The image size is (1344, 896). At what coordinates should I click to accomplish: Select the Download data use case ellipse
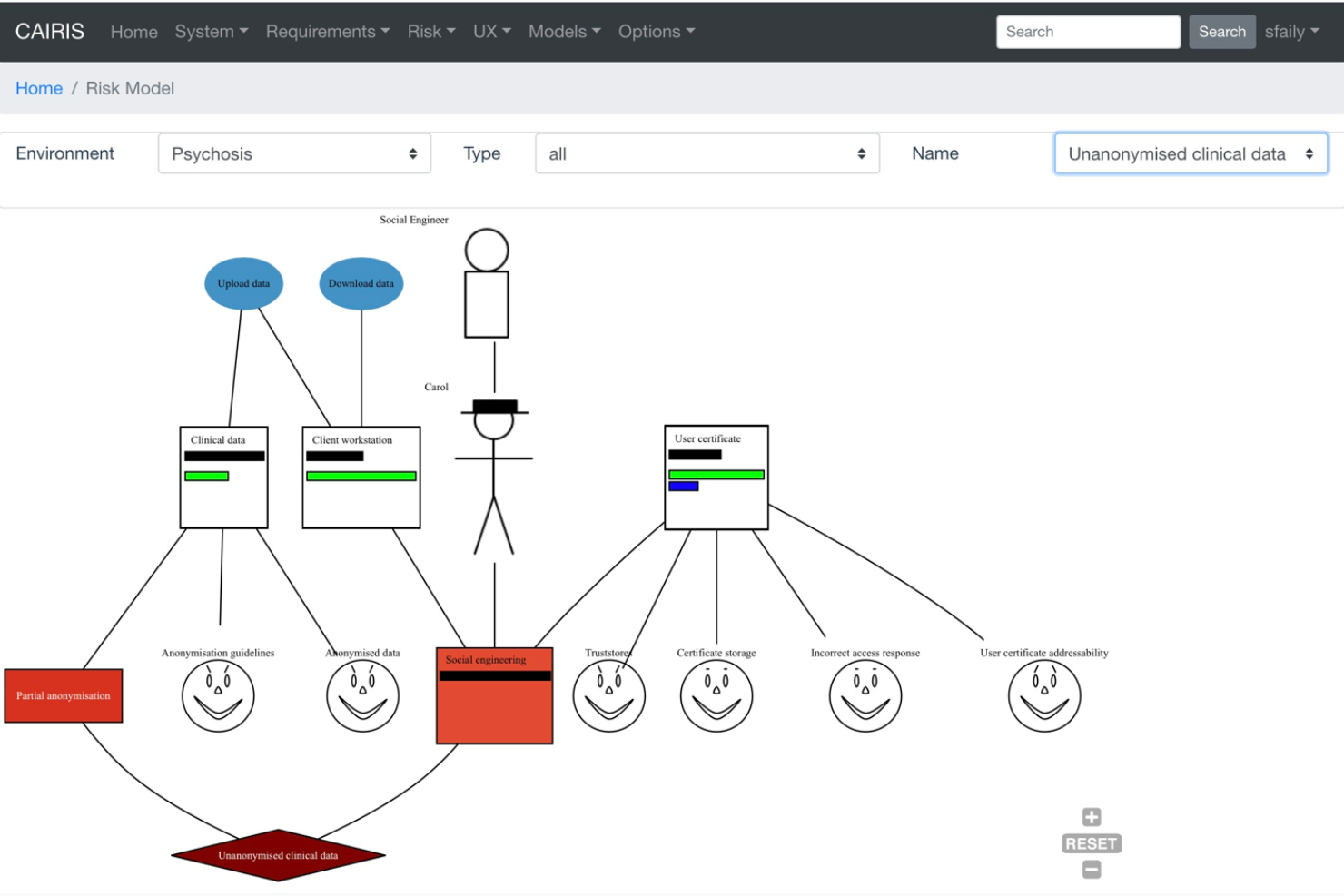(360, 283)
